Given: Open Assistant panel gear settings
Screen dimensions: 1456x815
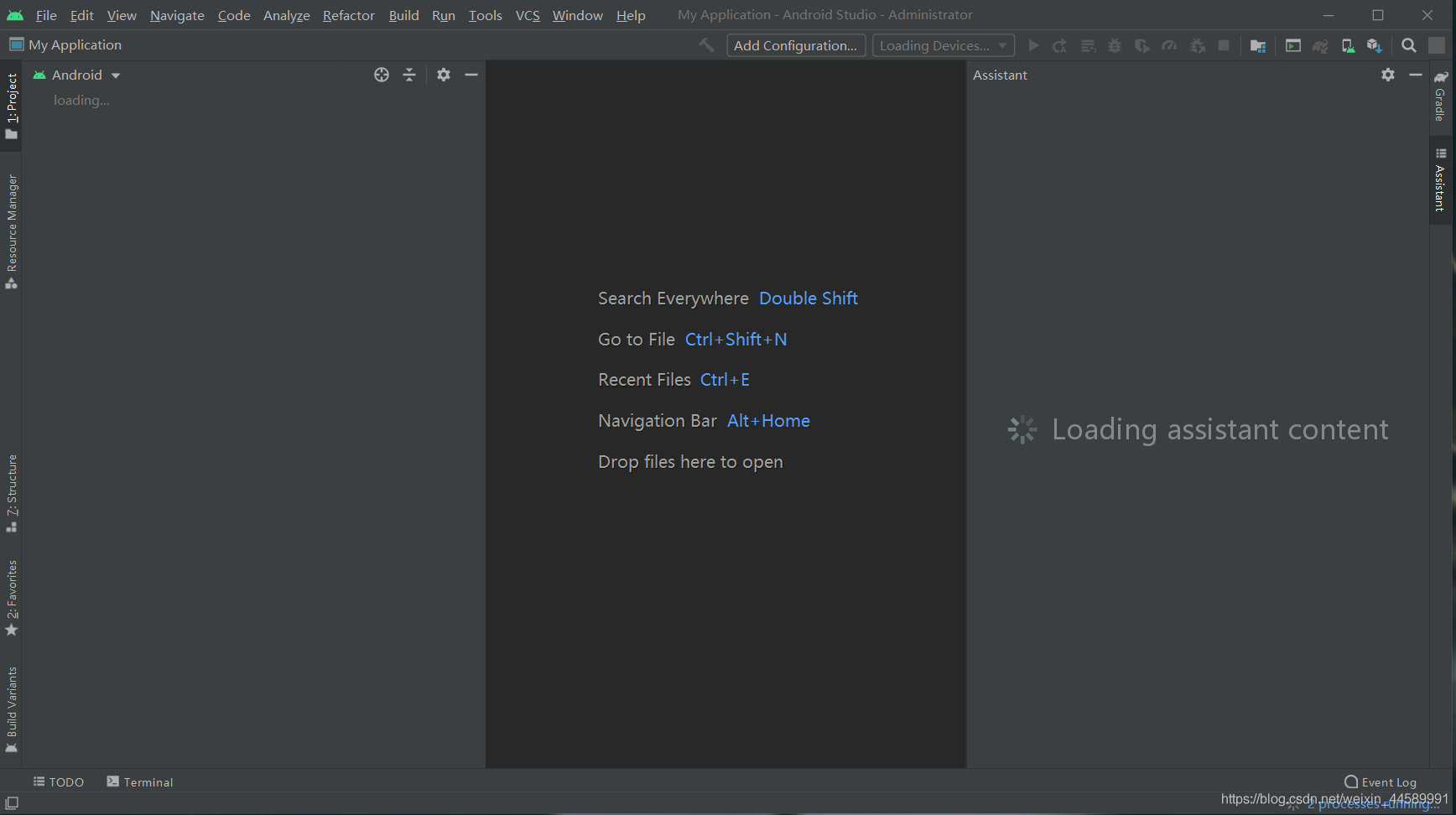Looking at the screenshot, I should pos(1388,75).
